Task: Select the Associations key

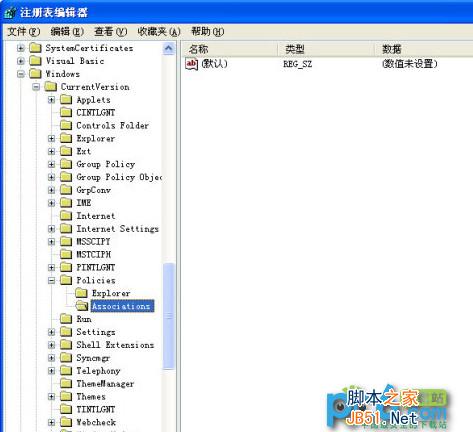Action: [x=122, y=306]
